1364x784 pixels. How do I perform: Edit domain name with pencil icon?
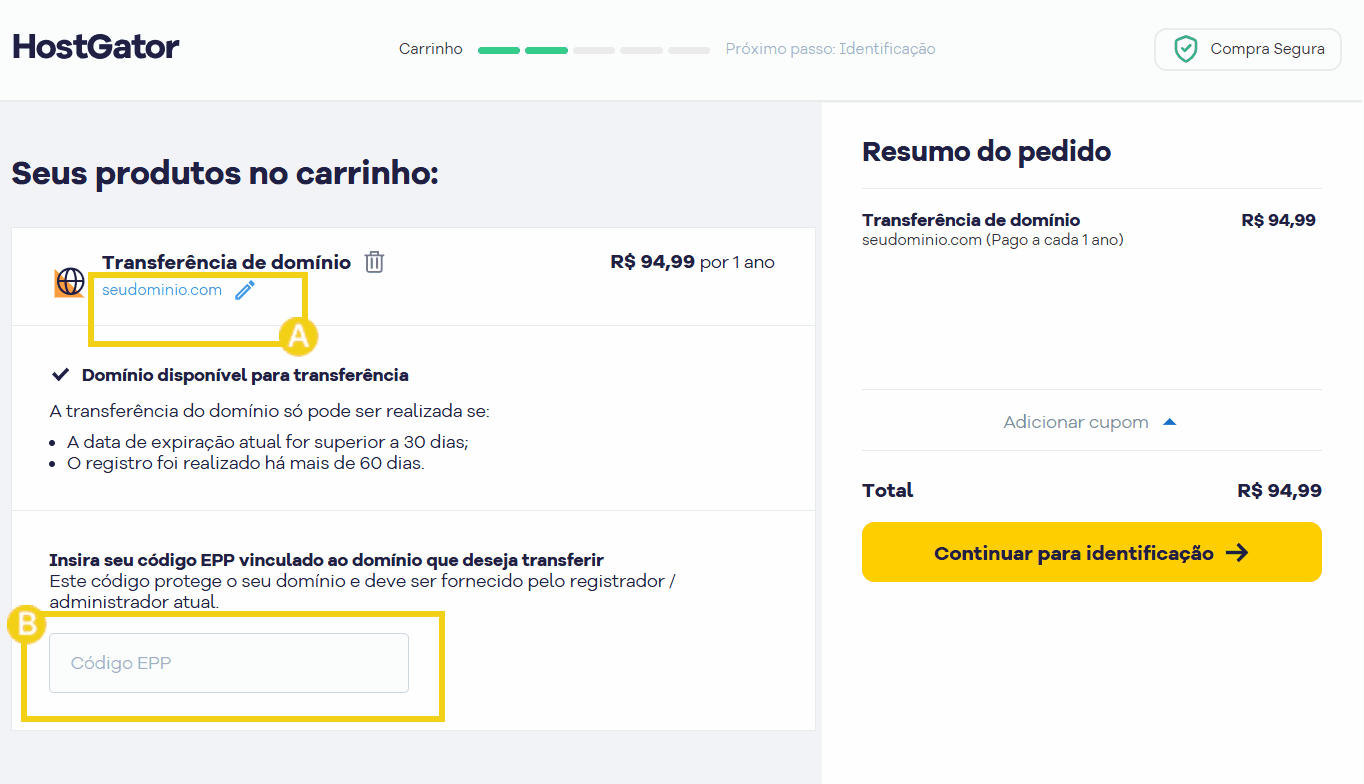tap(245, 290)
